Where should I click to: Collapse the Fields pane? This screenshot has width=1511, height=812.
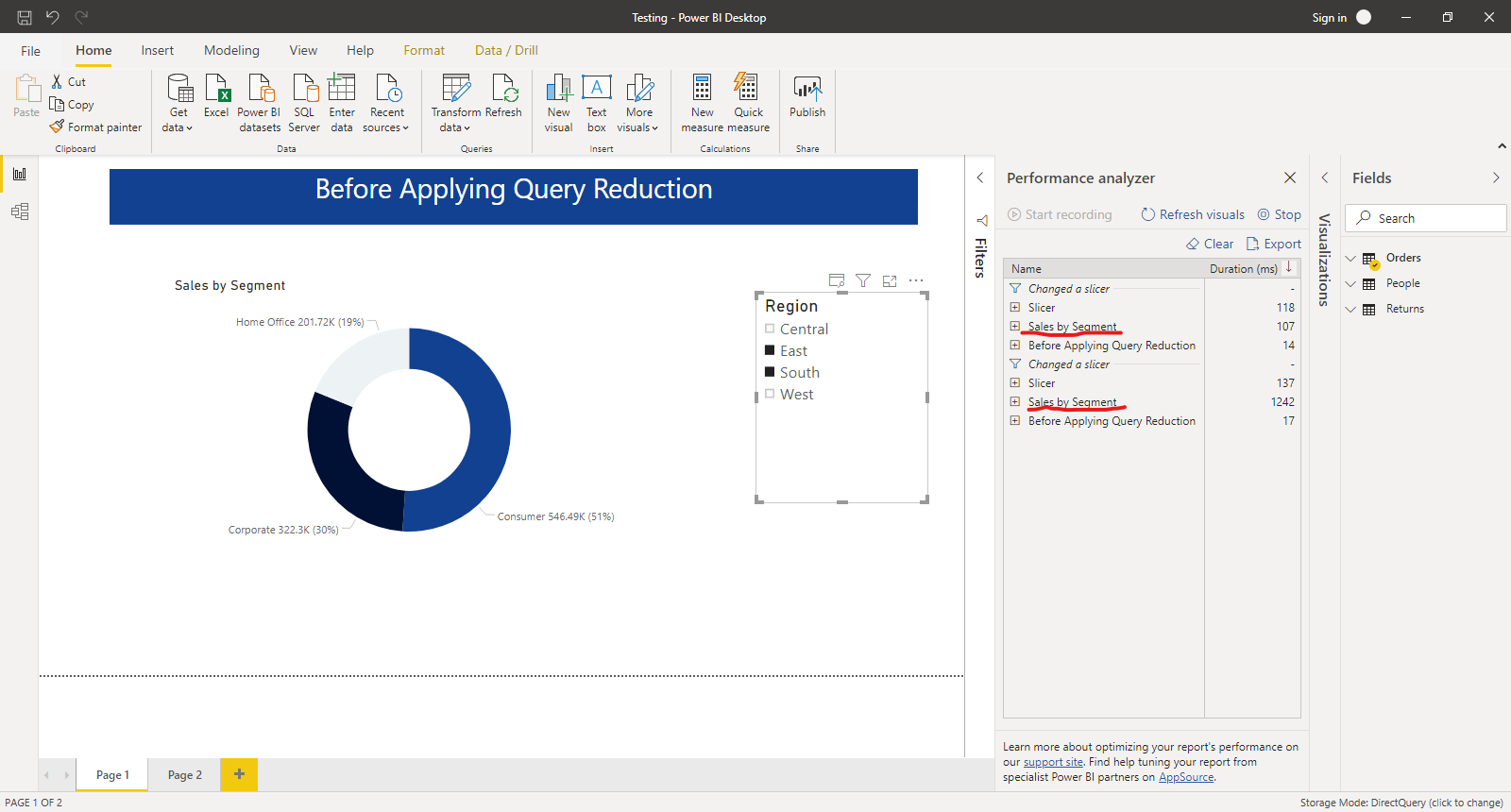click(1496, 178)
